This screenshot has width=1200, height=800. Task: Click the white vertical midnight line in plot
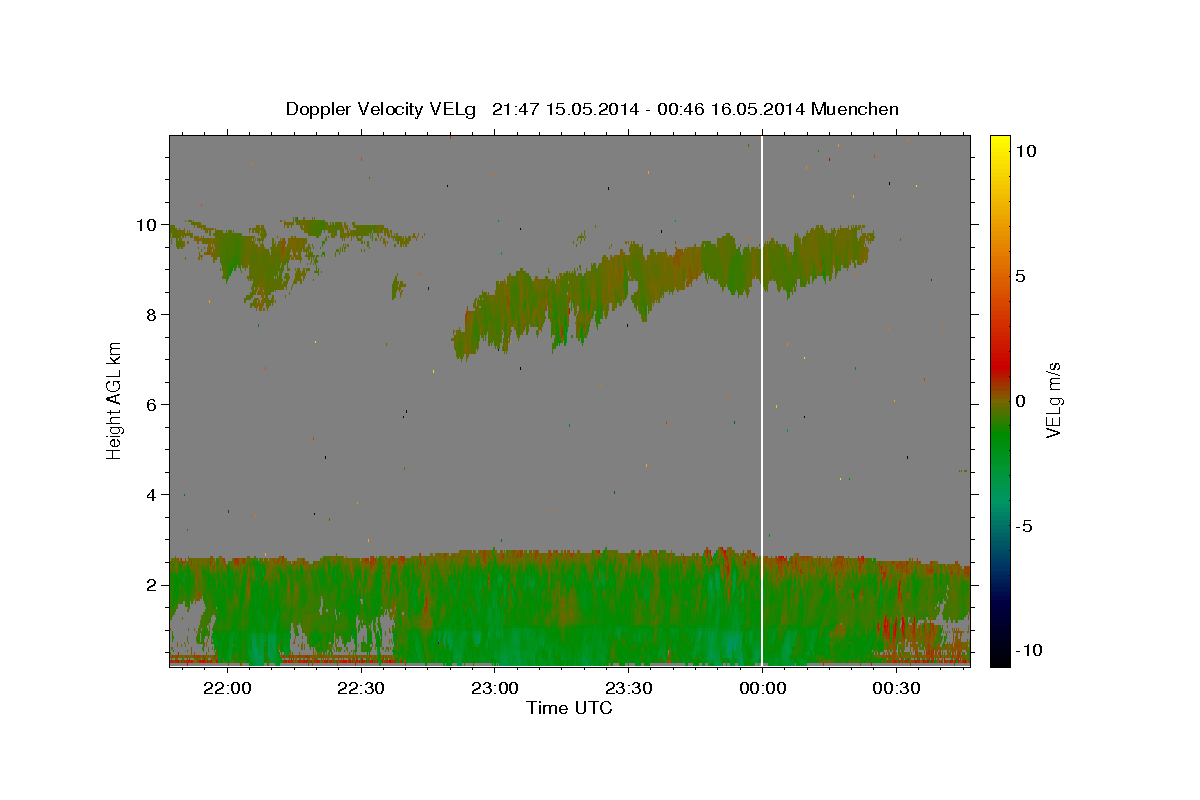click(762, 400)
